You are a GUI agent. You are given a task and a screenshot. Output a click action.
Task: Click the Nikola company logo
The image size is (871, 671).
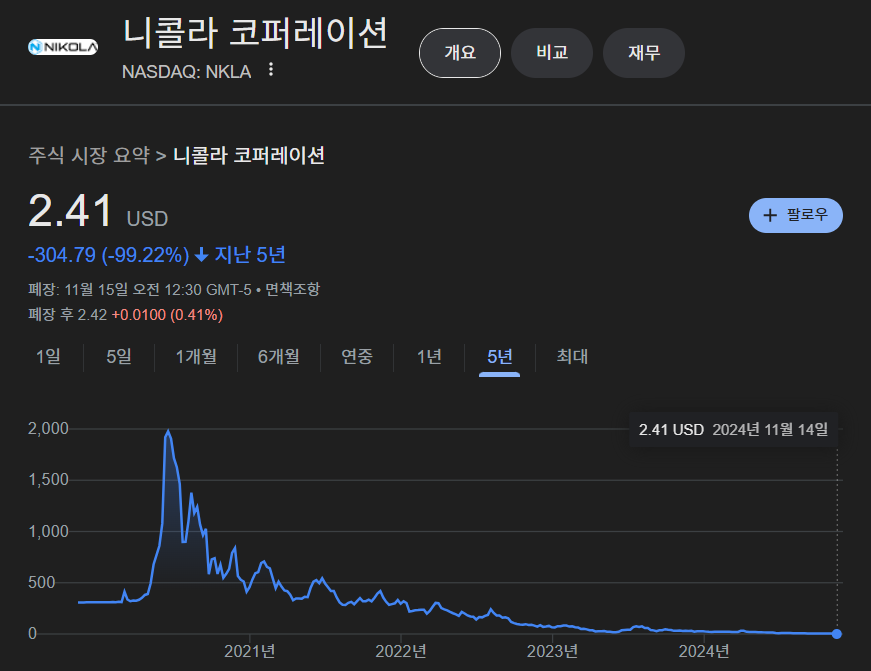(x=63, y=47)
